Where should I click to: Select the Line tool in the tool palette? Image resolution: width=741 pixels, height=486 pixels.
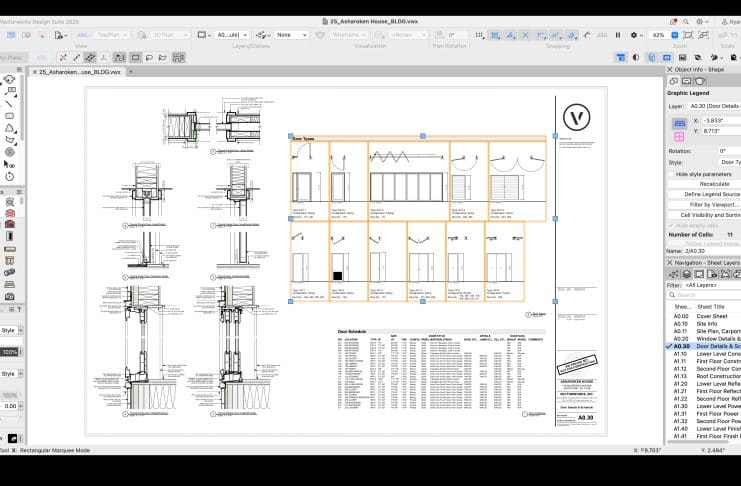coord(9,103)
